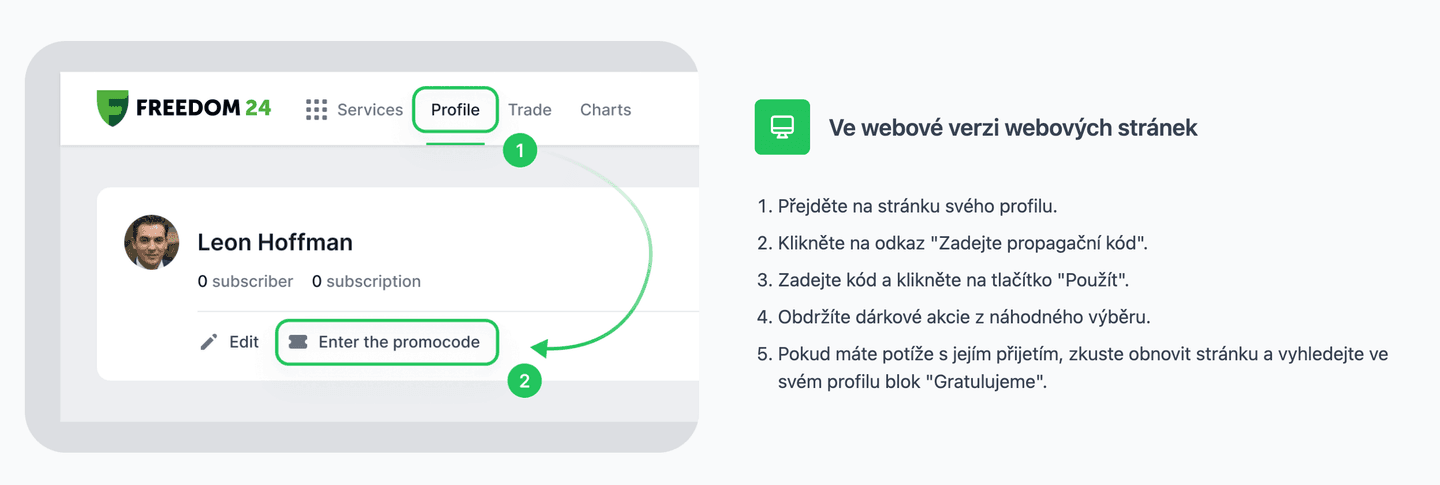Open the 0 subscriber count
Screen dimensions: 1440x485
(245, 282)
